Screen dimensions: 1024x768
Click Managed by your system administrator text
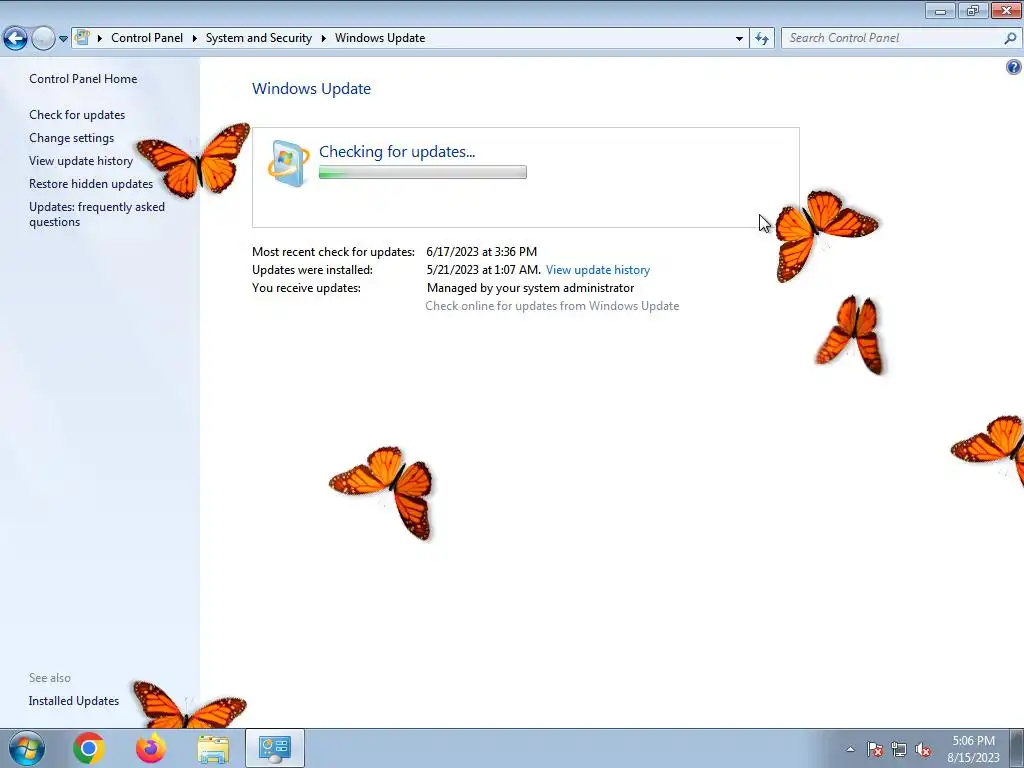[530, 288]
